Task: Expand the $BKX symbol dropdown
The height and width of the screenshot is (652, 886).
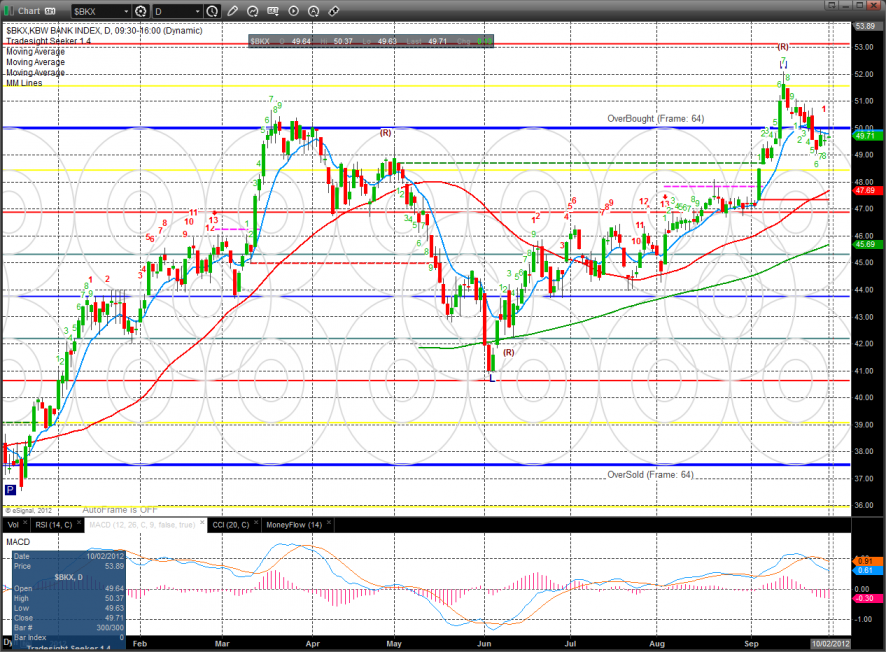Action: click(126, 11)
